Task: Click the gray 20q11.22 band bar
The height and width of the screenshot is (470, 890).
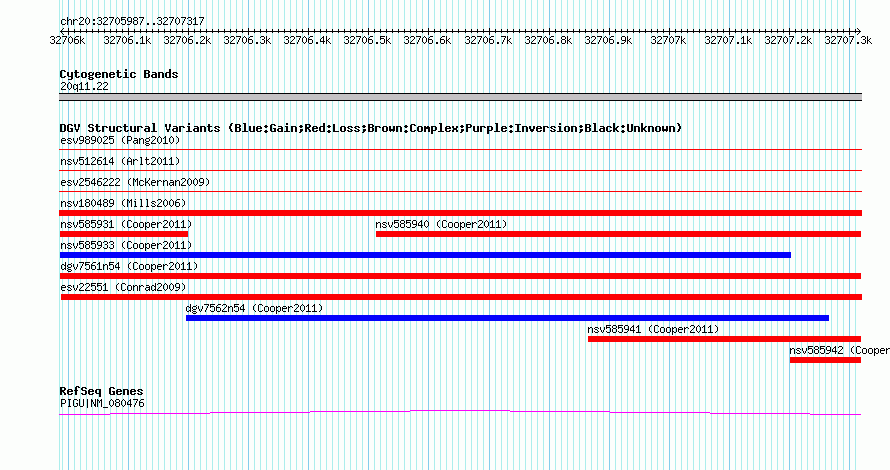Action: 460,97
